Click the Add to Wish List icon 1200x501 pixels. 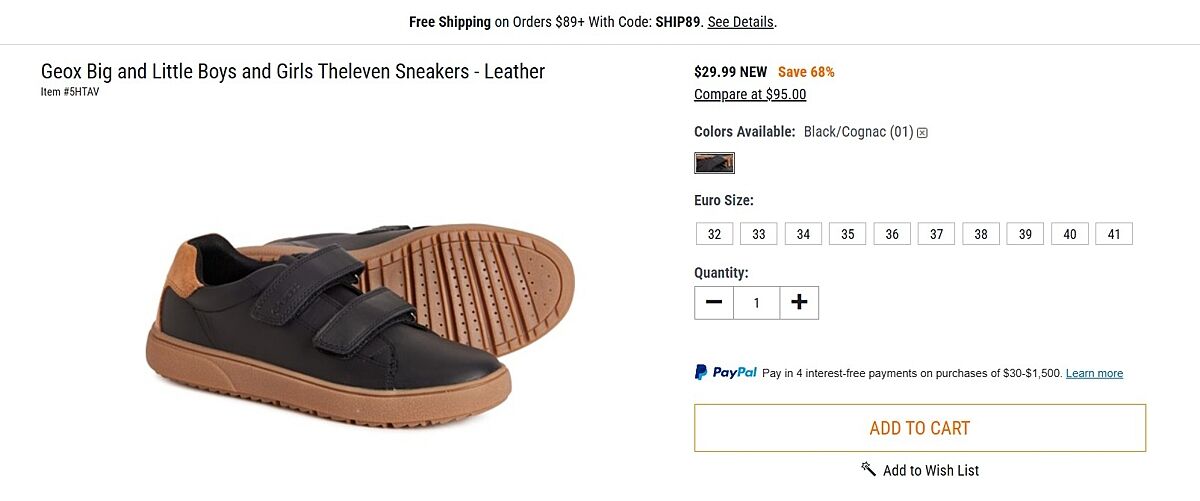[x=868, y=469]
